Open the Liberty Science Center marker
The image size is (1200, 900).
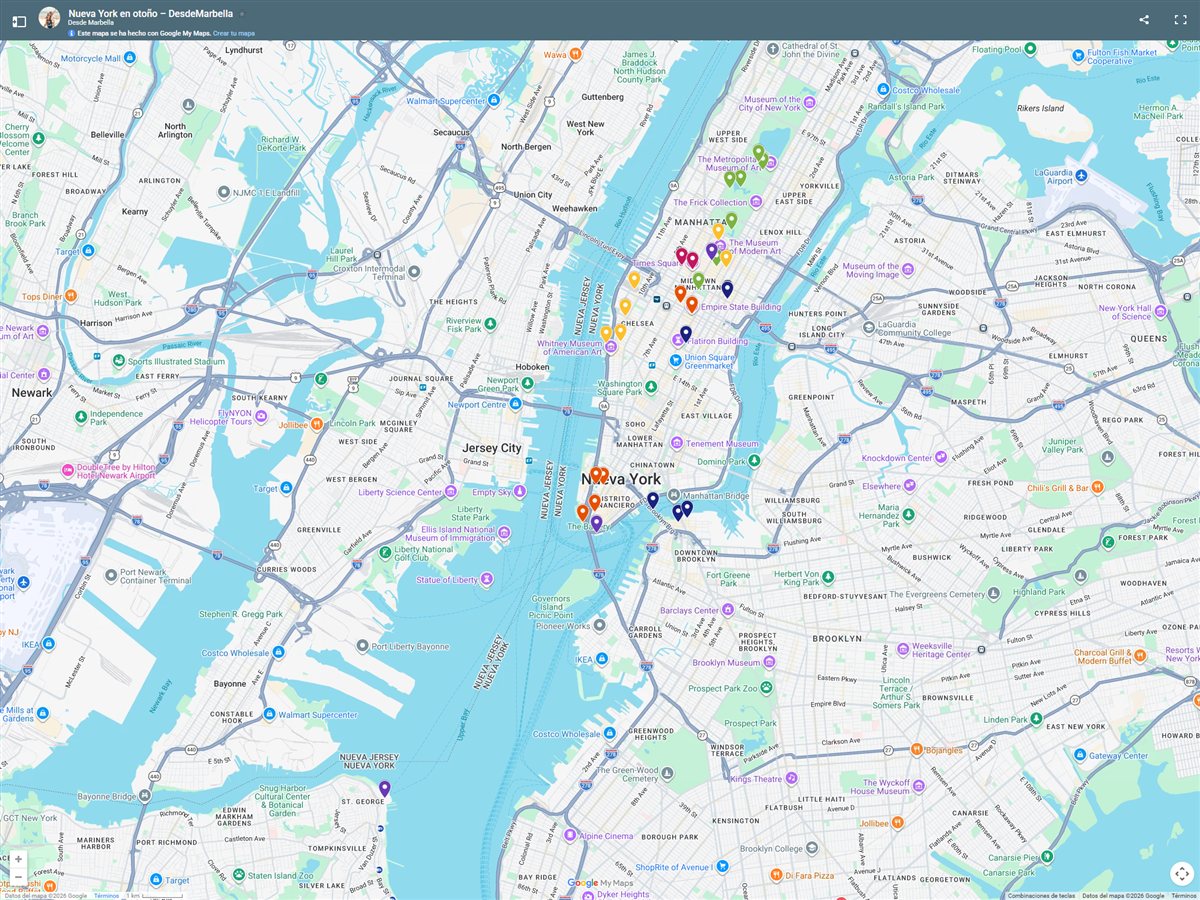[451, 491]
